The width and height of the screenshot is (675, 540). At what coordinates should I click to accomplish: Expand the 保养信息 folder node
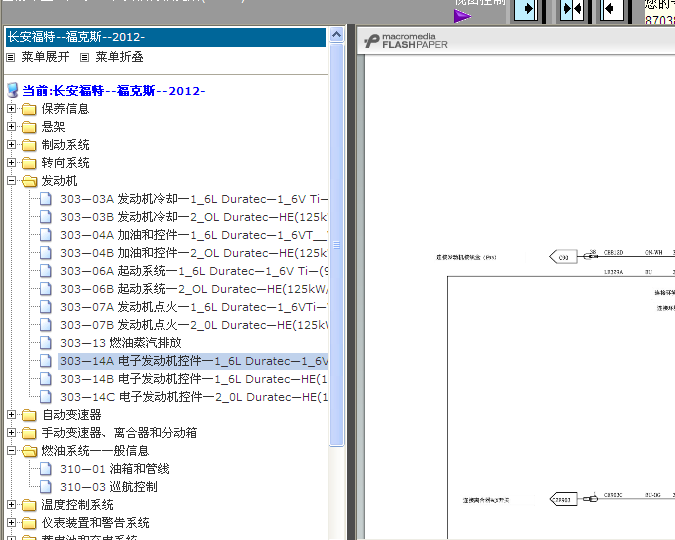(x=12, y=109)
